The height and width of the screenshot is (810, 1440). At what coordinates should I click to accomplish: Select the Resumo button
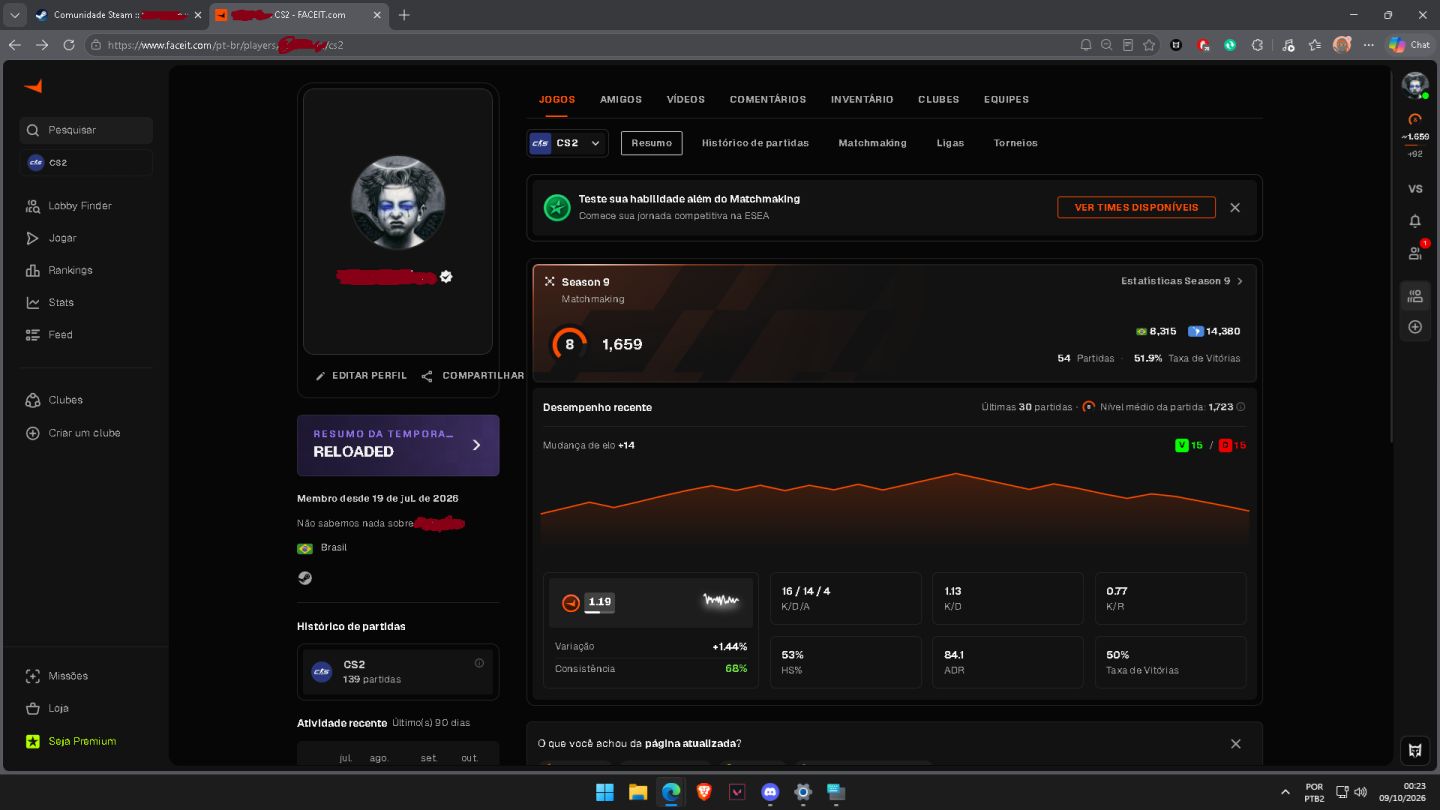(x=652, y=143)
